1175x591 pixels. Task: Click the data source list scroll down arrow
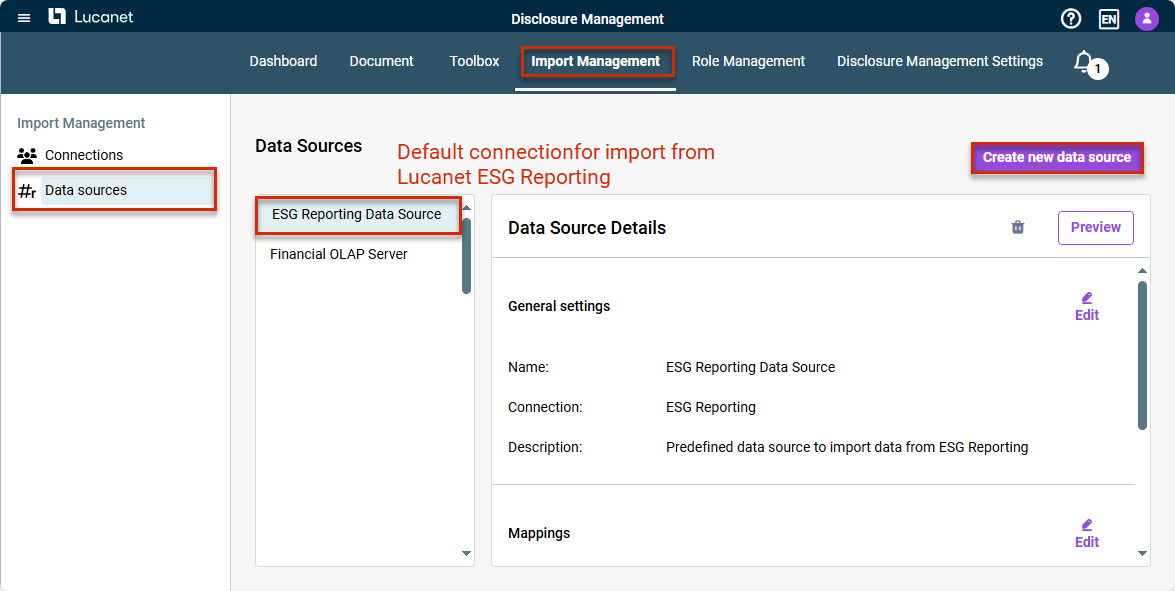466,554
